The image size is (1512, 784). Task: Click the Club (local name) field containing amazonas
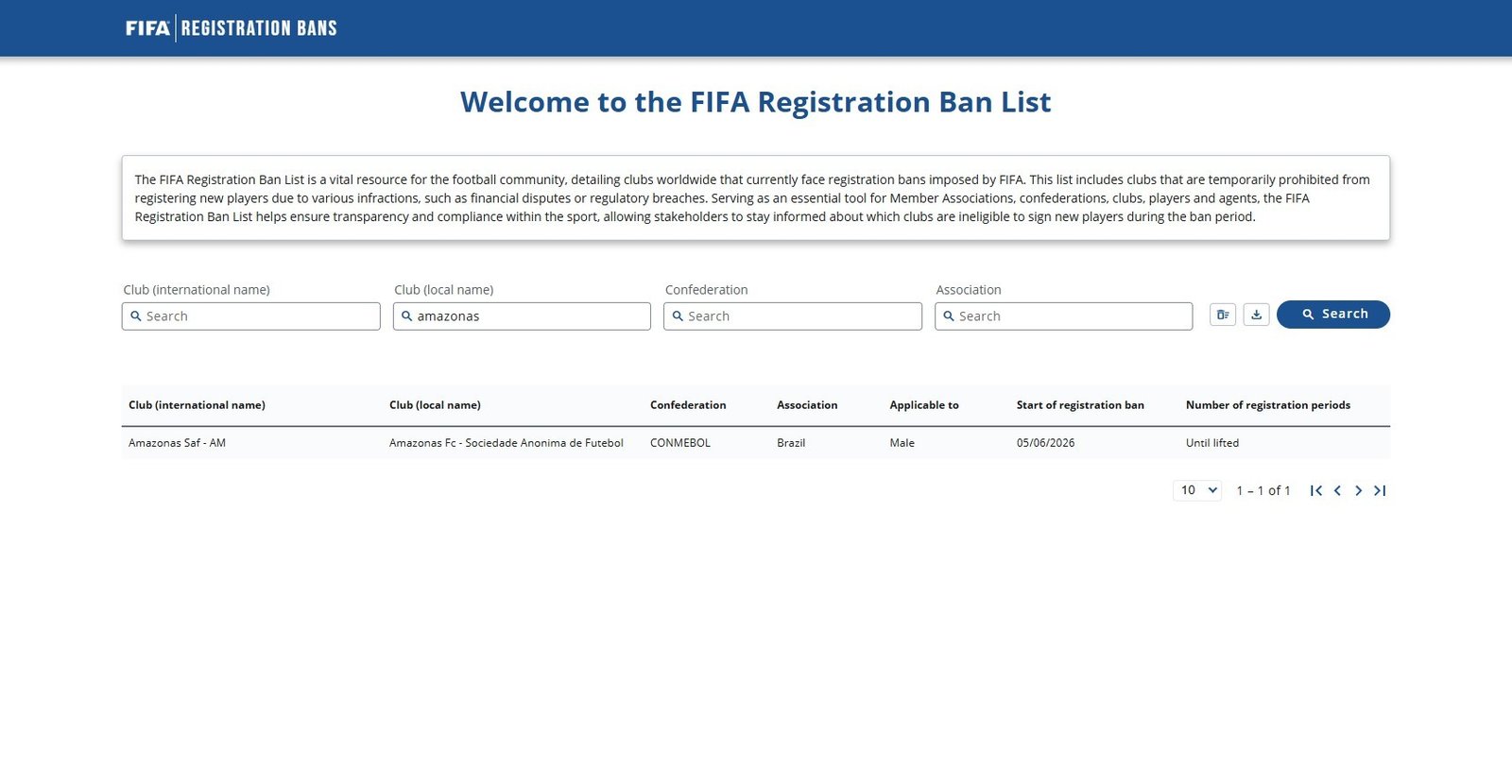tap(522, 316)
